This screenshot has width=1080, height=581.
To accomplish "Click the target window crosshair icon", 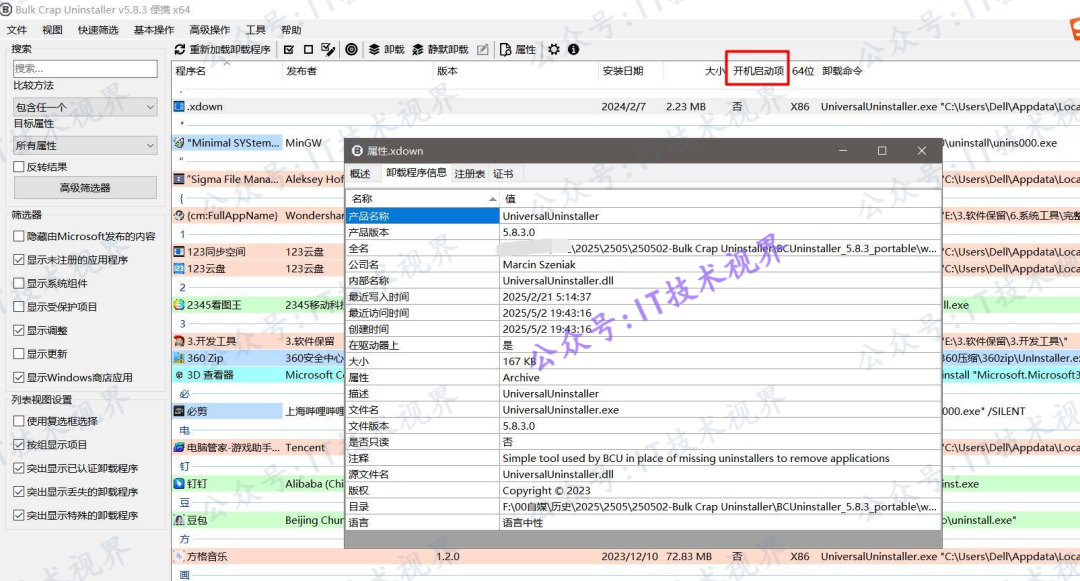I will (x=351, y=50).
